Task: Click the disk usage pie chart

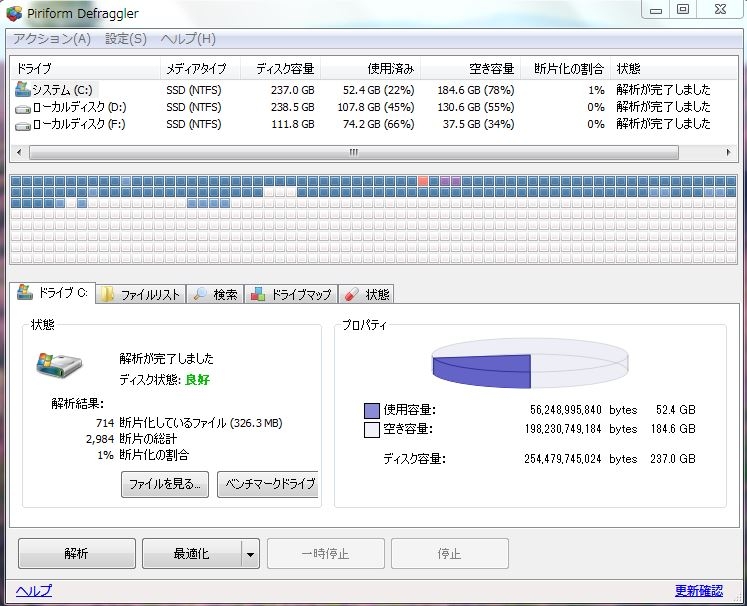Action: pos(530,364)
